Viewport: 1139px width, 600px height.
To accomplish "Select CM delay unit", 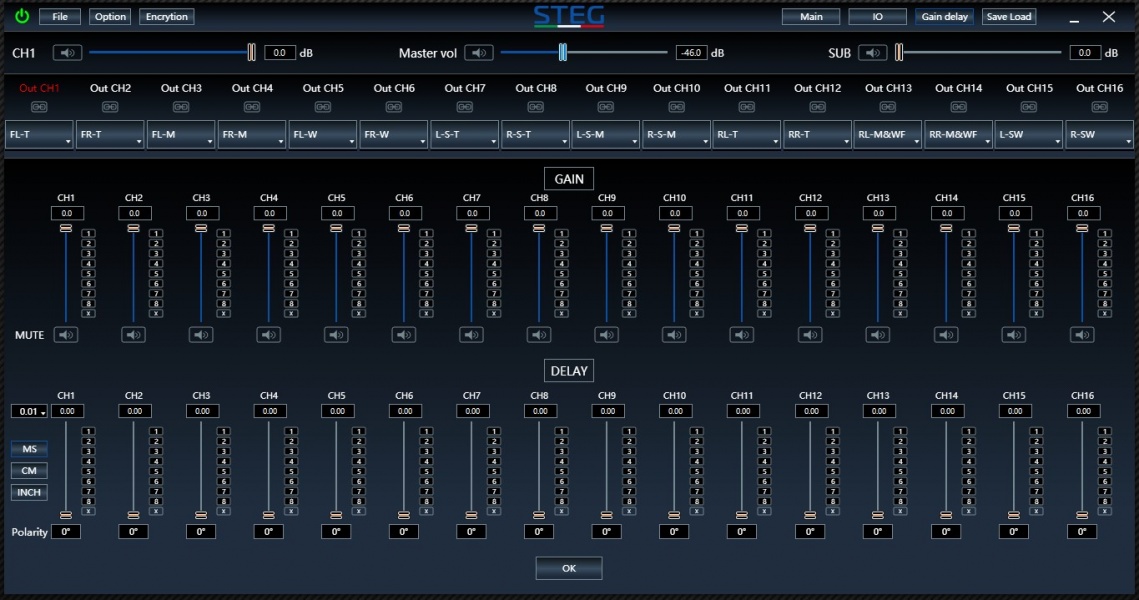I will pyautogui.click(x=29, y=471).
